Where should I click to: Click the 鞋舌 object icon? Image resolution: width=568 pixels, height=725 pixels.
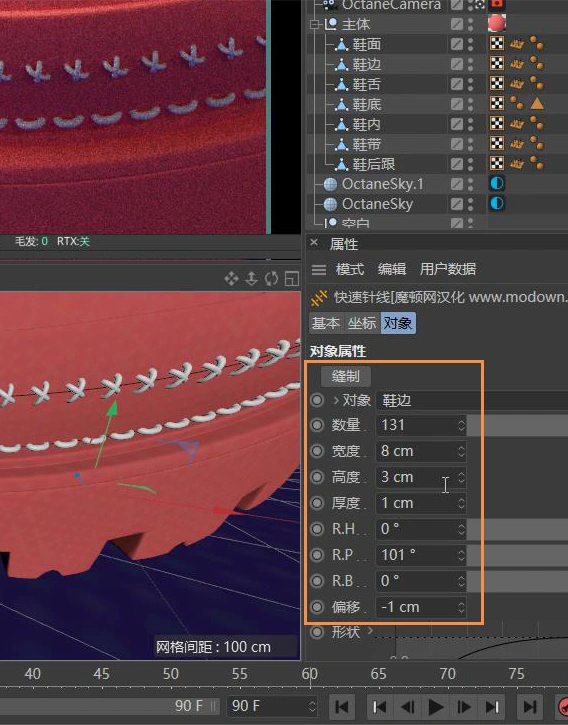[x=341, y=84]
